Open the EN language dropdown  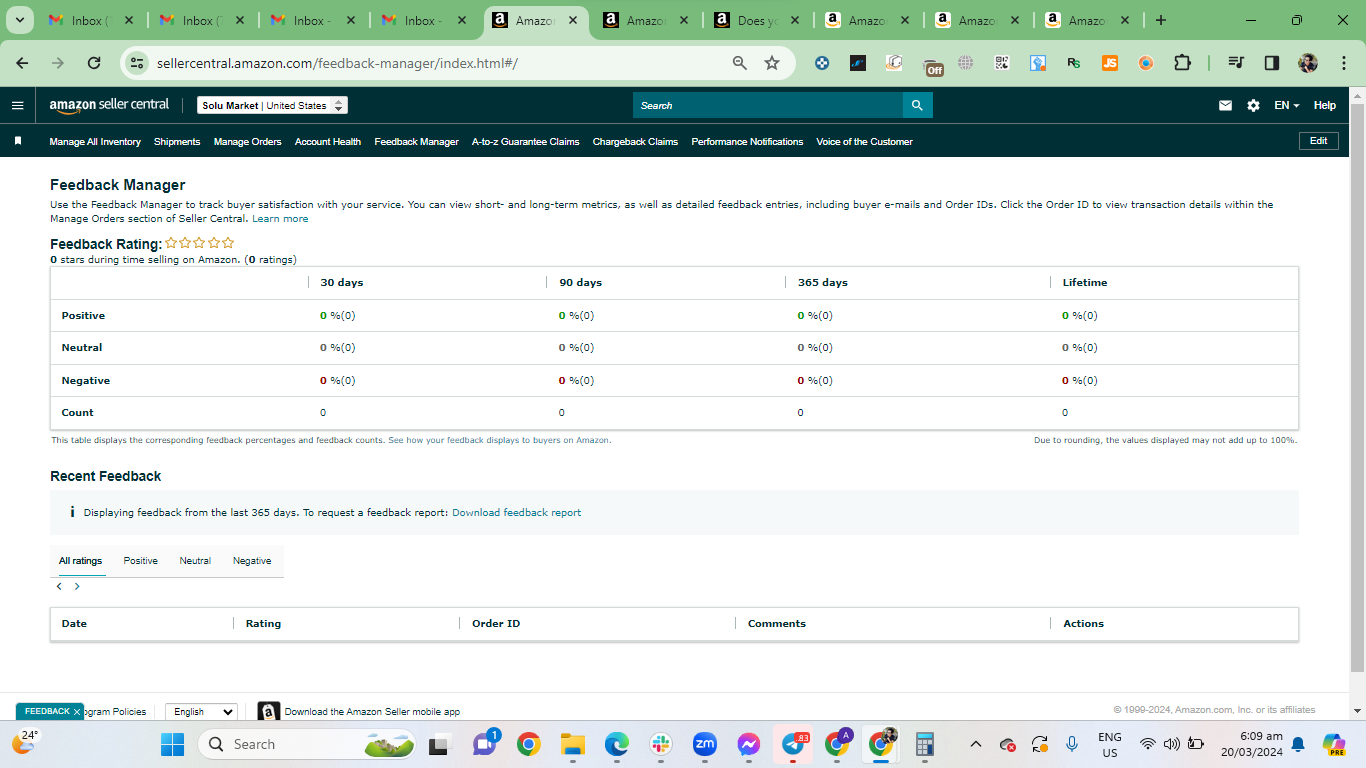[x=1286, y=105]
